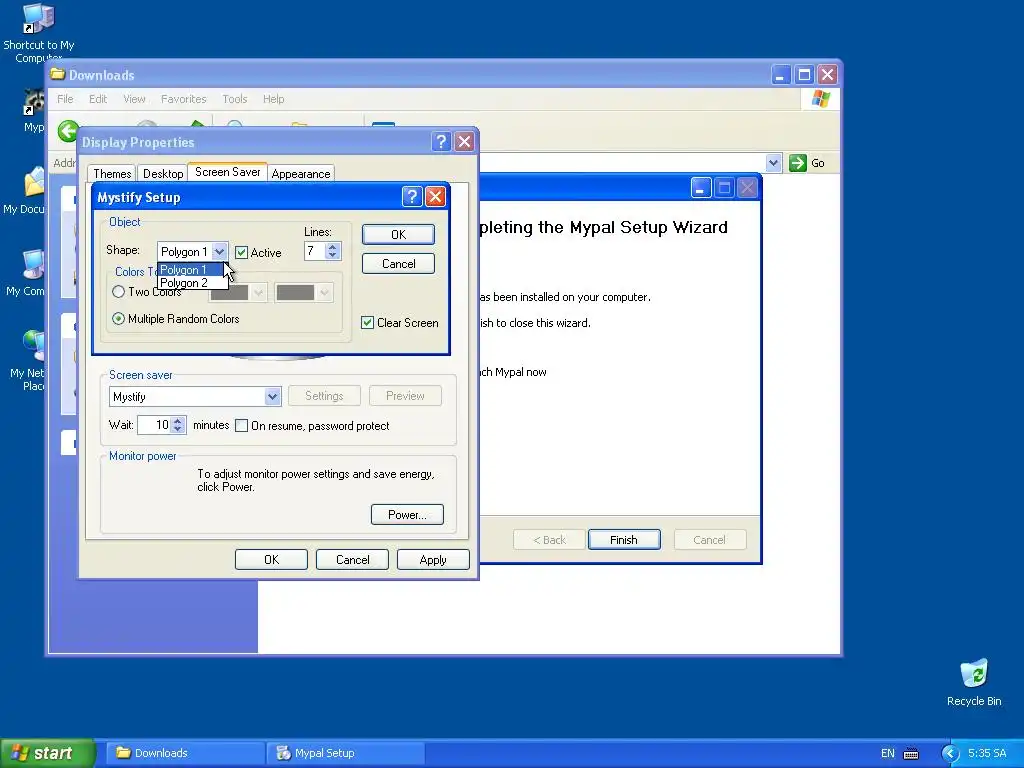Viewport: 1024px width, 768px height.
Task: Open the Screen saver Mystify dropdown
Action: coord(272,396)
